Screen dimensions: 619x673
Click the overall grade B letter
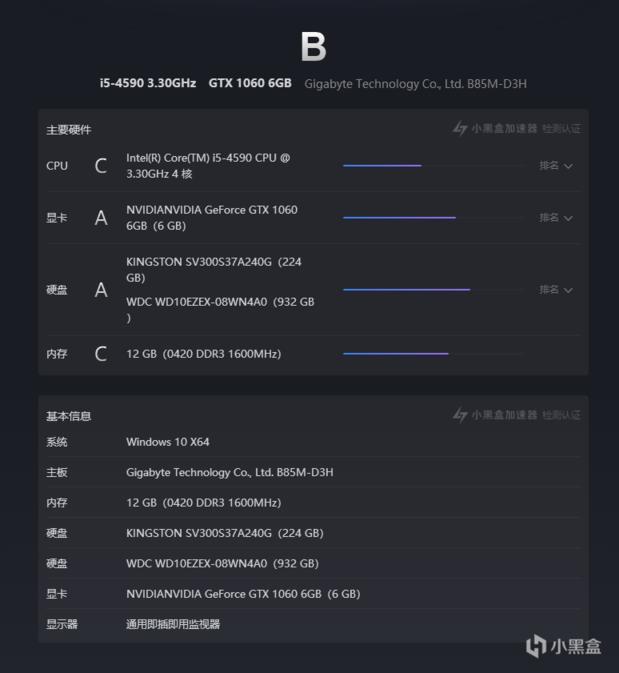313,47
